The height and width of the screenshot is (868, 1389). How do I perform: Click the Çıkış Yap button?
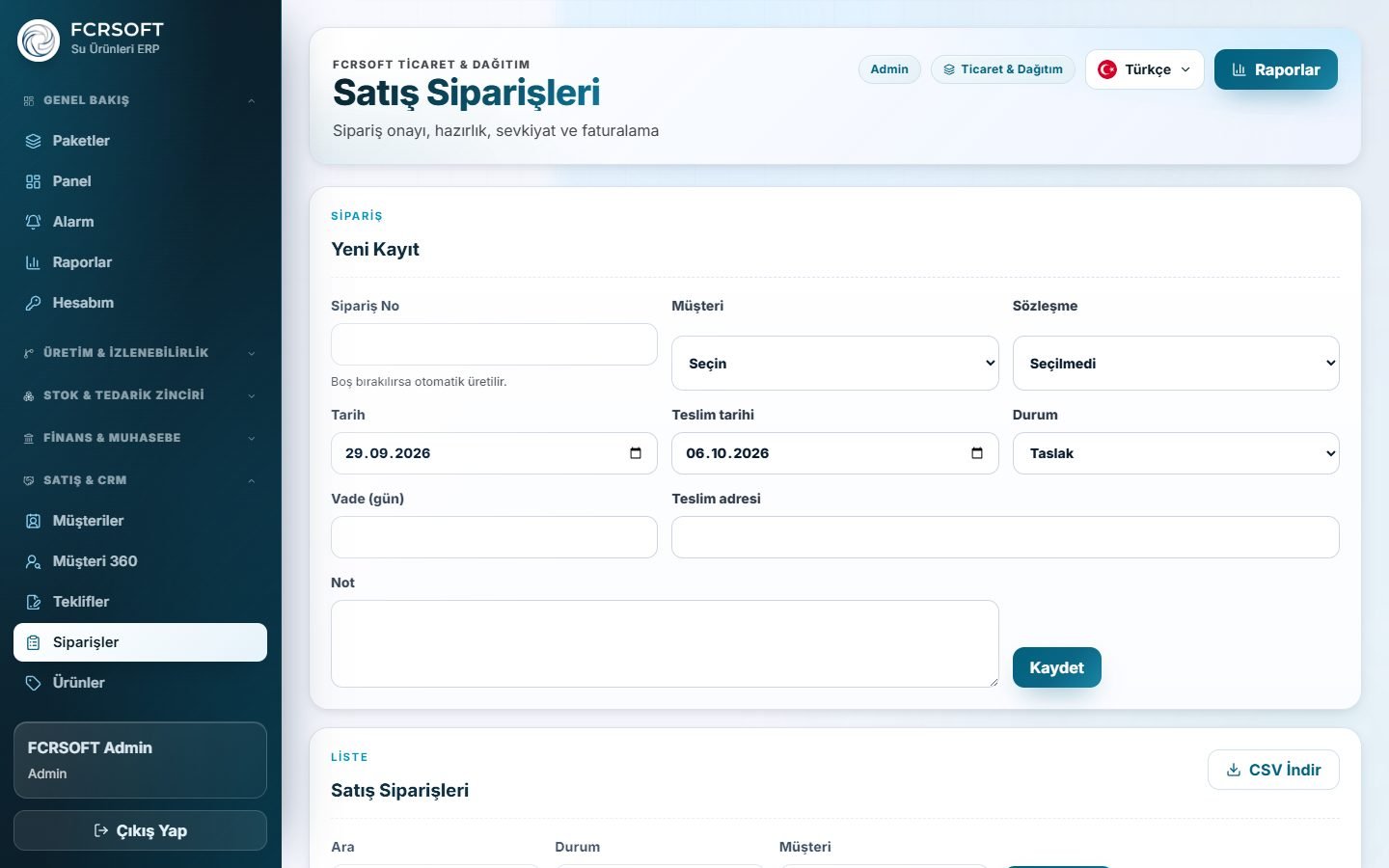coord(141,830)
